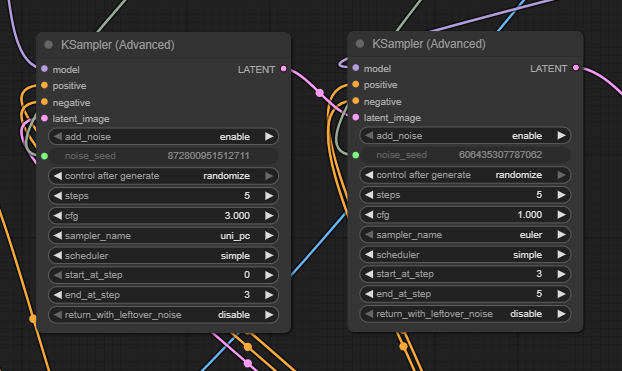Image resolution: width=622 pixels, height=371 pixels.
Task: Click the left node's model input socket
Action: click(44, 69)
